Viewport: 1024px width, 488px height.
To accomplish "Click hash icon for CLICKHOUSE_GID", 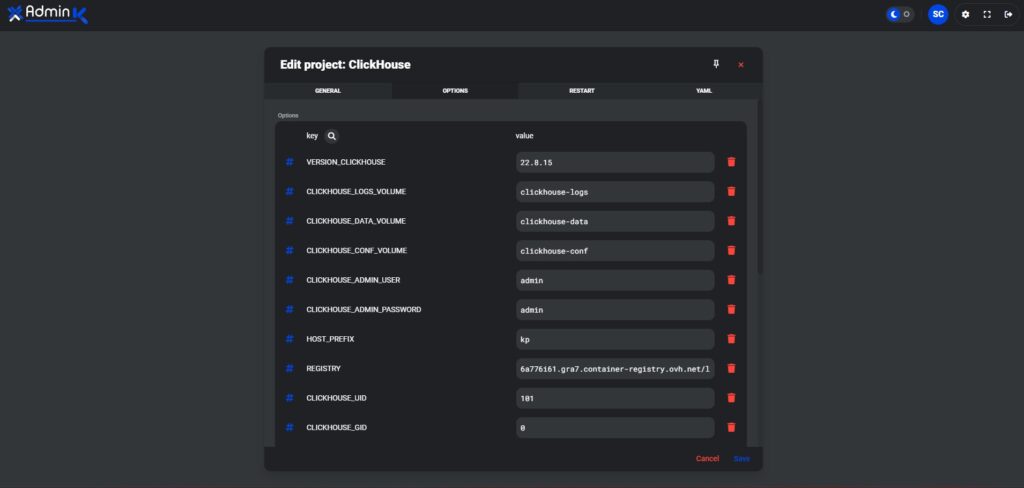I will [289, 427].
